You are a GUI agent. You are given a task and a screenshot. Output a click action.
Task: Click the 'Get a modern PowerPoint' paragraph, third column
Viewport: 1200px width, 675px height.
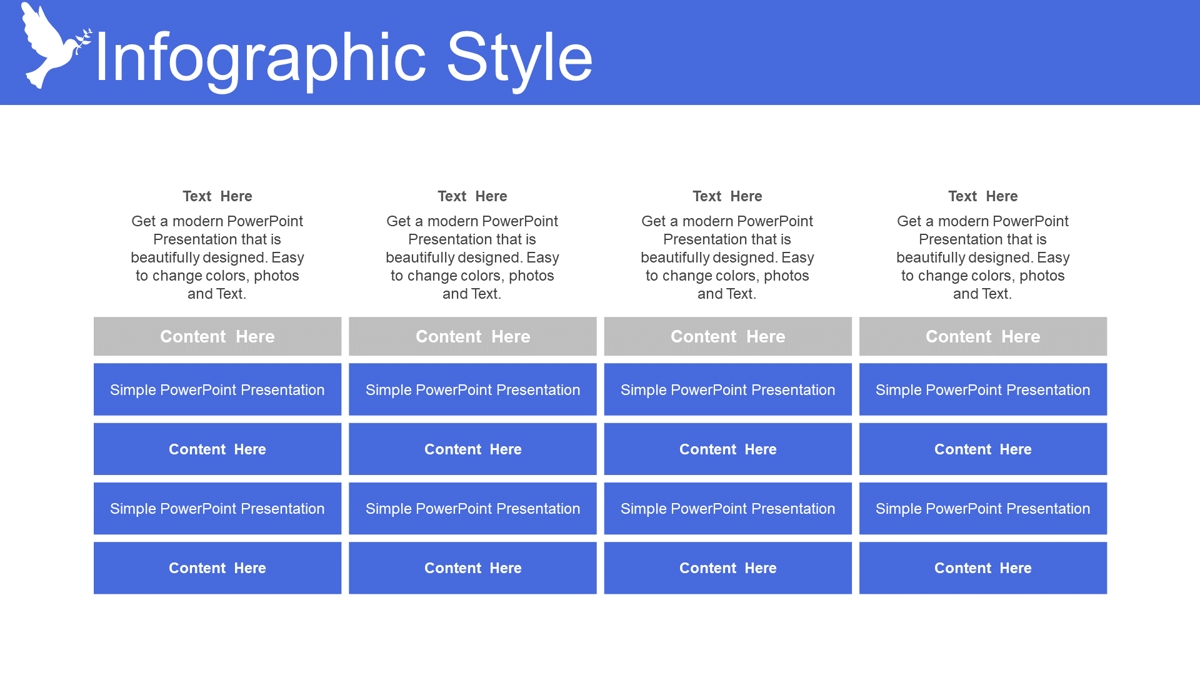(x=727, y=257)
